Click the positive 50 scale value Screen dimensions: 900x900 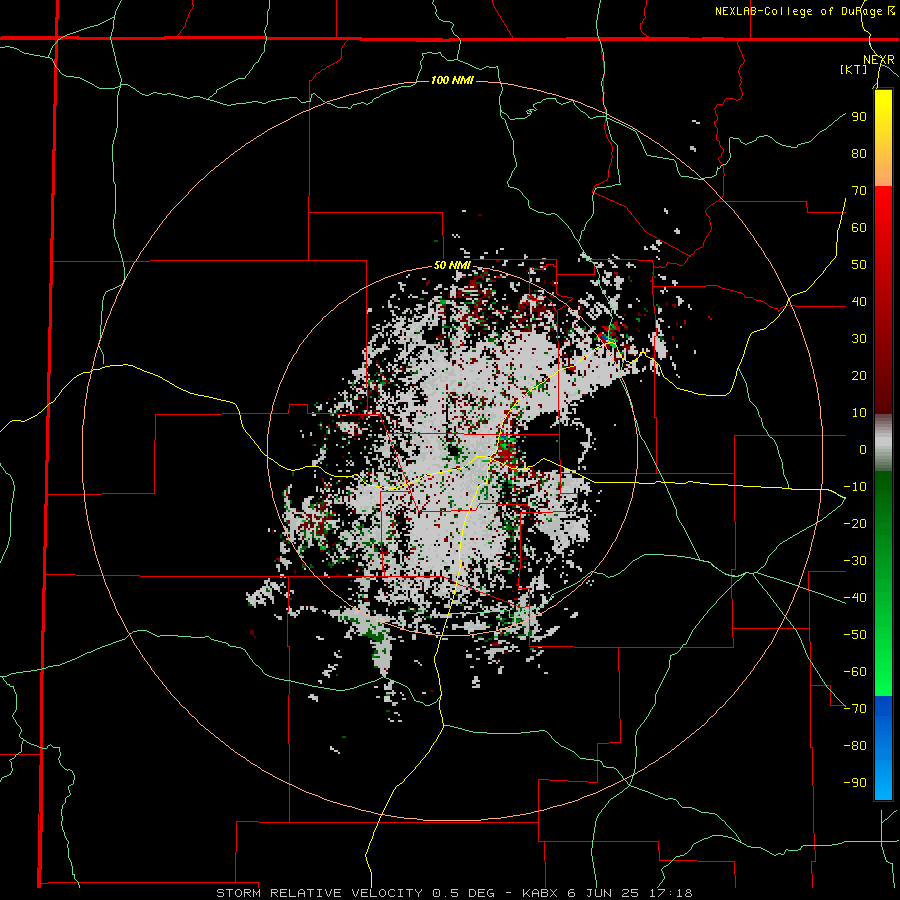pos(859,265)
